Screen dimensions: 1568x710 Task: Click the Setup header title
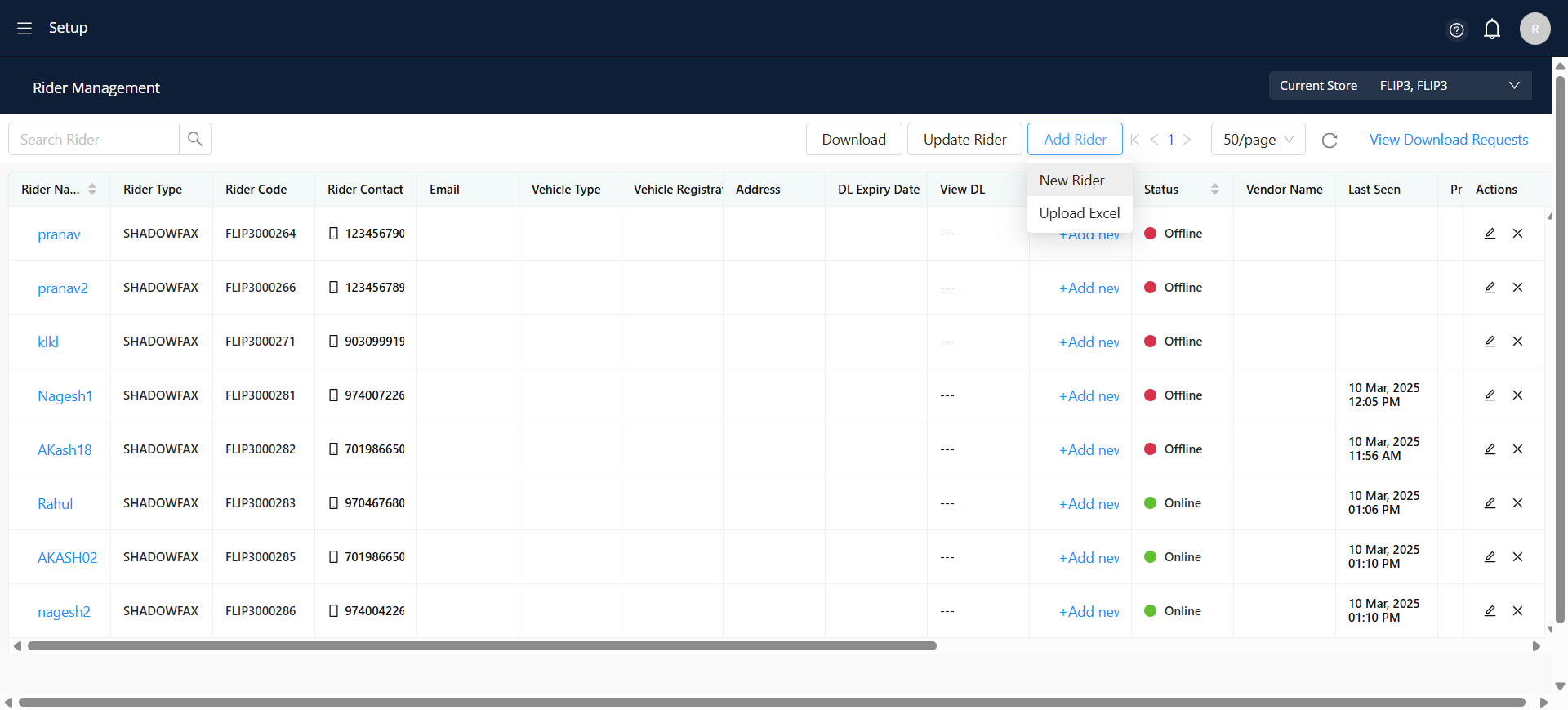coord(68,28)
